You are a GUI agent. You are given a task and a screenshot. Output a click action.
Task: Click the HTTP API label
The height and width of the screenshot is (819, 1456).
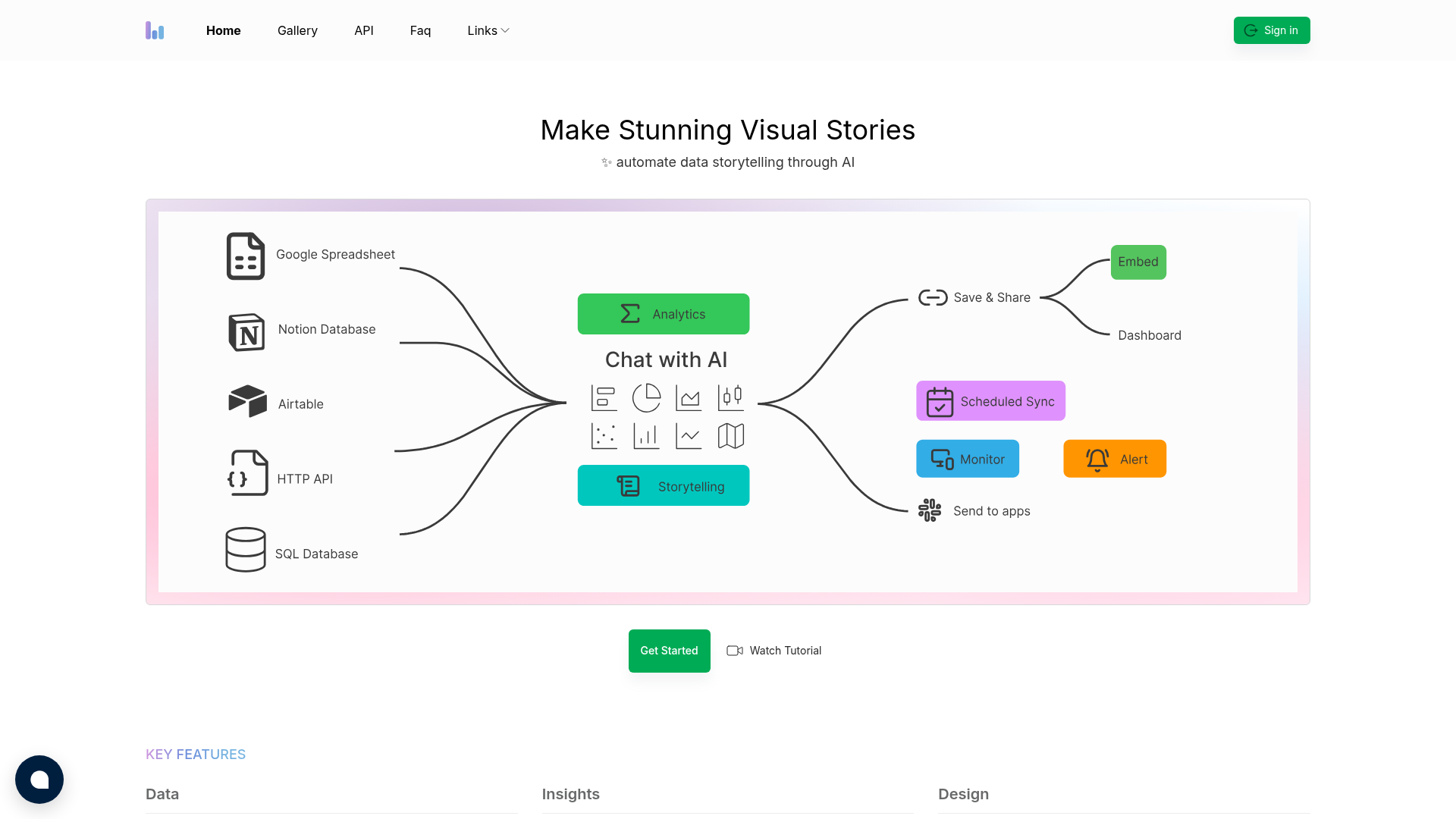[x=305, y=479]
